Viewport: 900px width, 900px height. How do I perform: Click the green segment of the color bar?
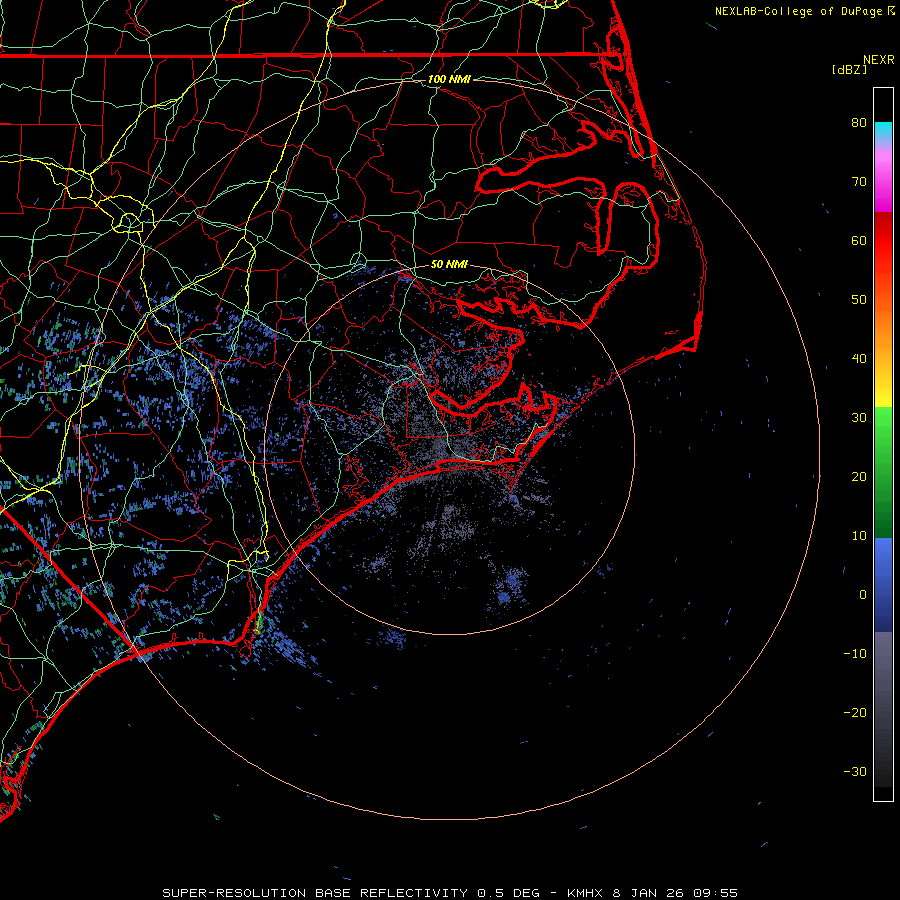point(883,472)
